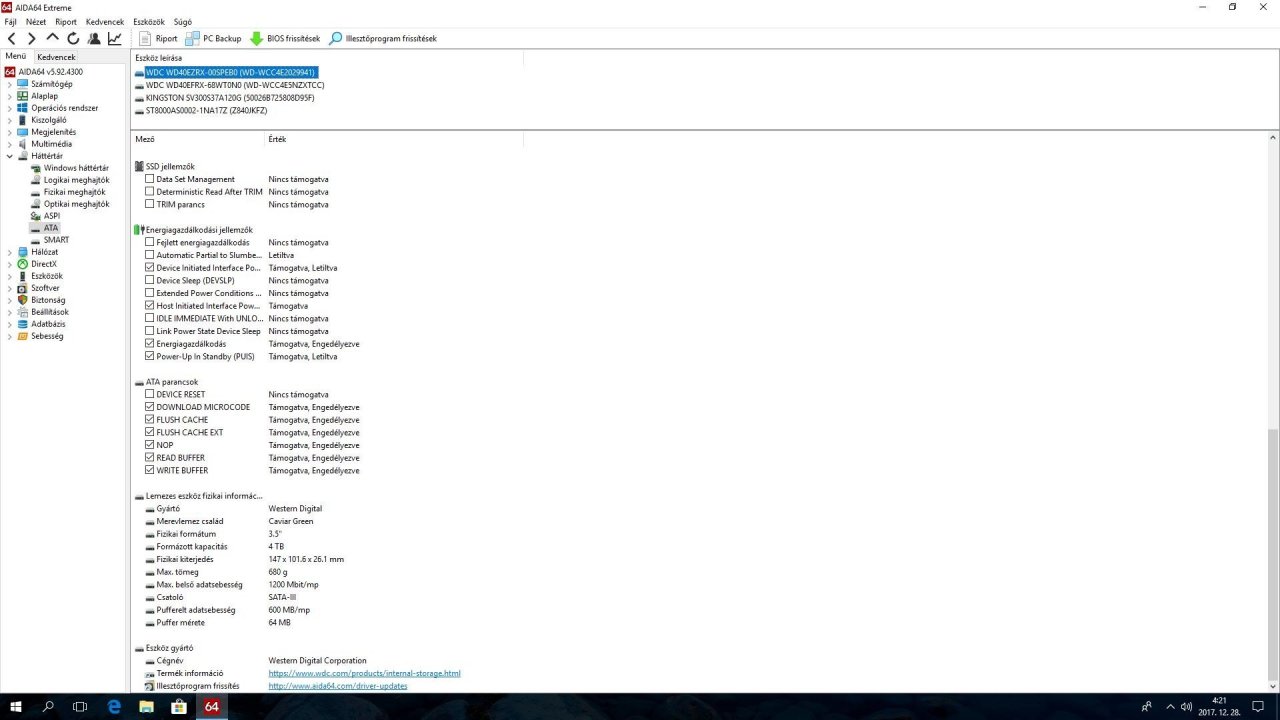This screenshot has width=1280, height=720.
Task: Launch Microsoft Edge from taskbar
Action: [x=114, y=706]
